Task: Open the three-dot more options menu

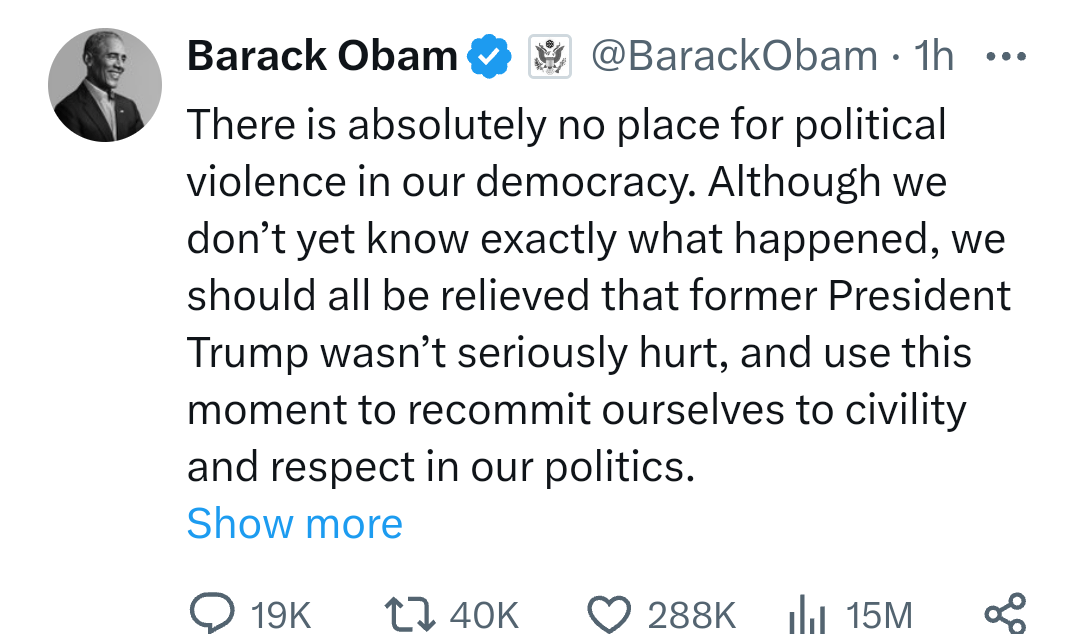Action: point(1005,57)
